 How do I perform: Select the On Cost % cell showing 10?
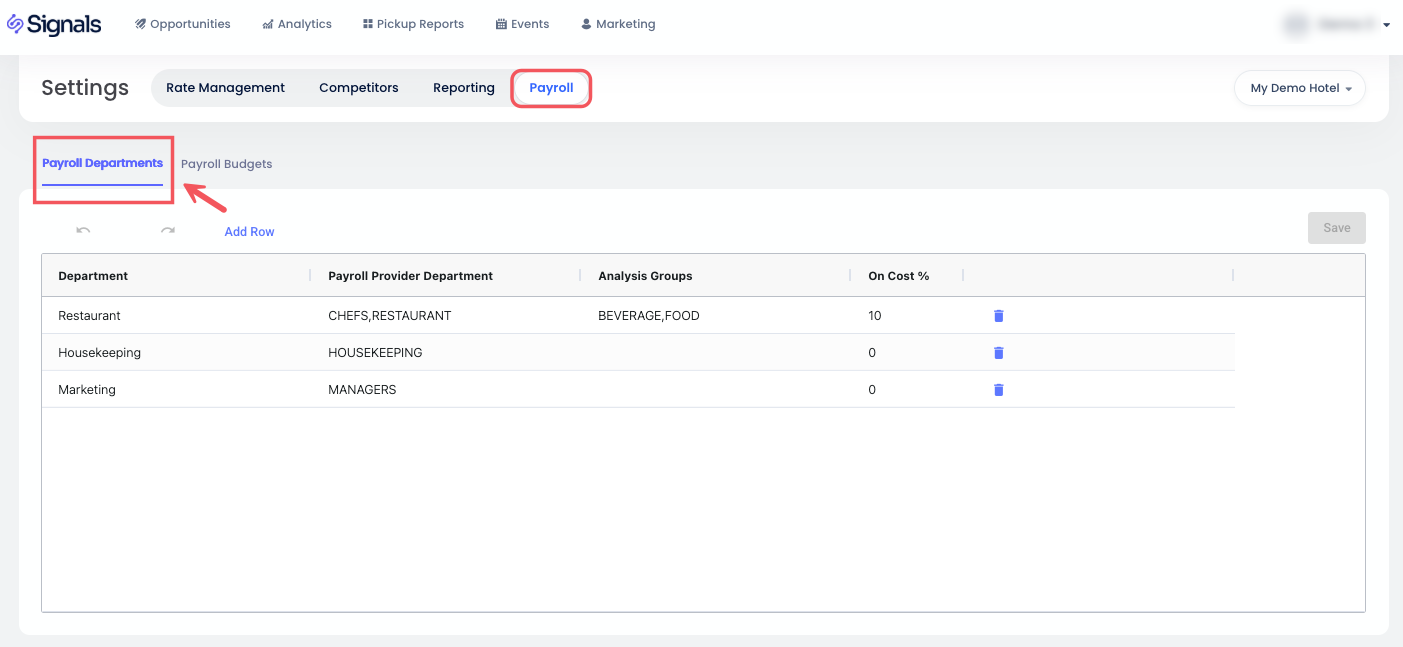tap(875, 316)
